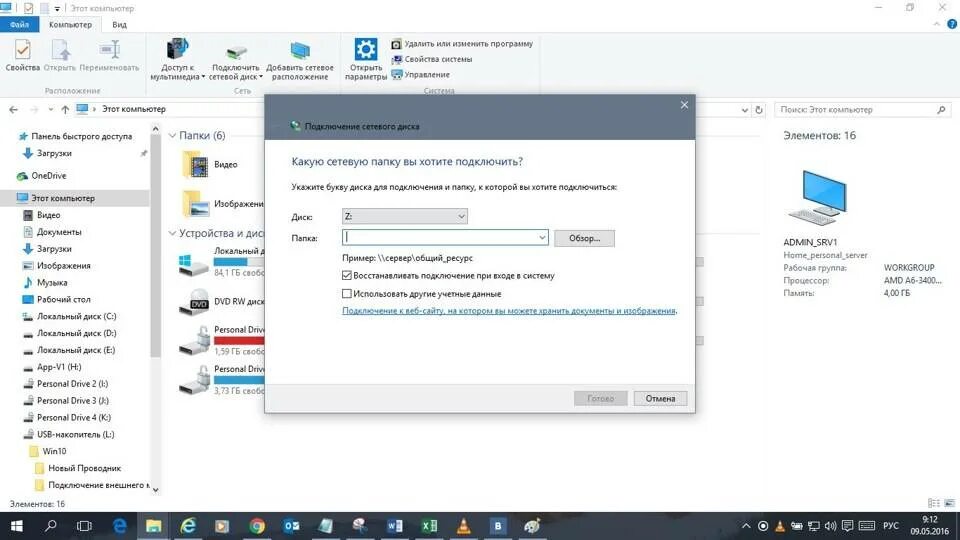
Task: Switch to large icons view button
Action: coord(949,503)
